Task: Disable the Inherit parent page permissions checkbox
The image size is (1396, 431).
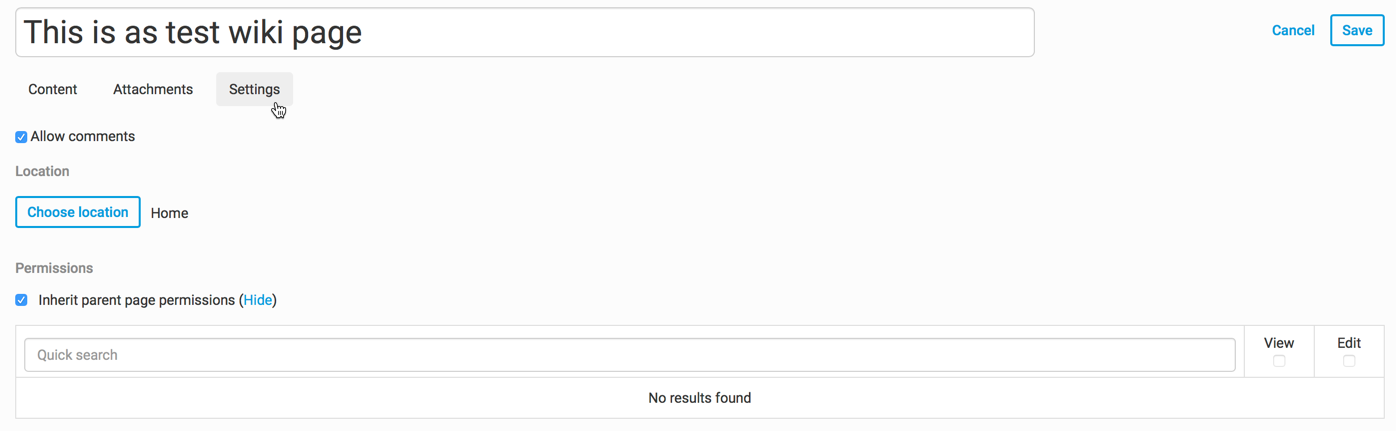Action: coord(21,300)
